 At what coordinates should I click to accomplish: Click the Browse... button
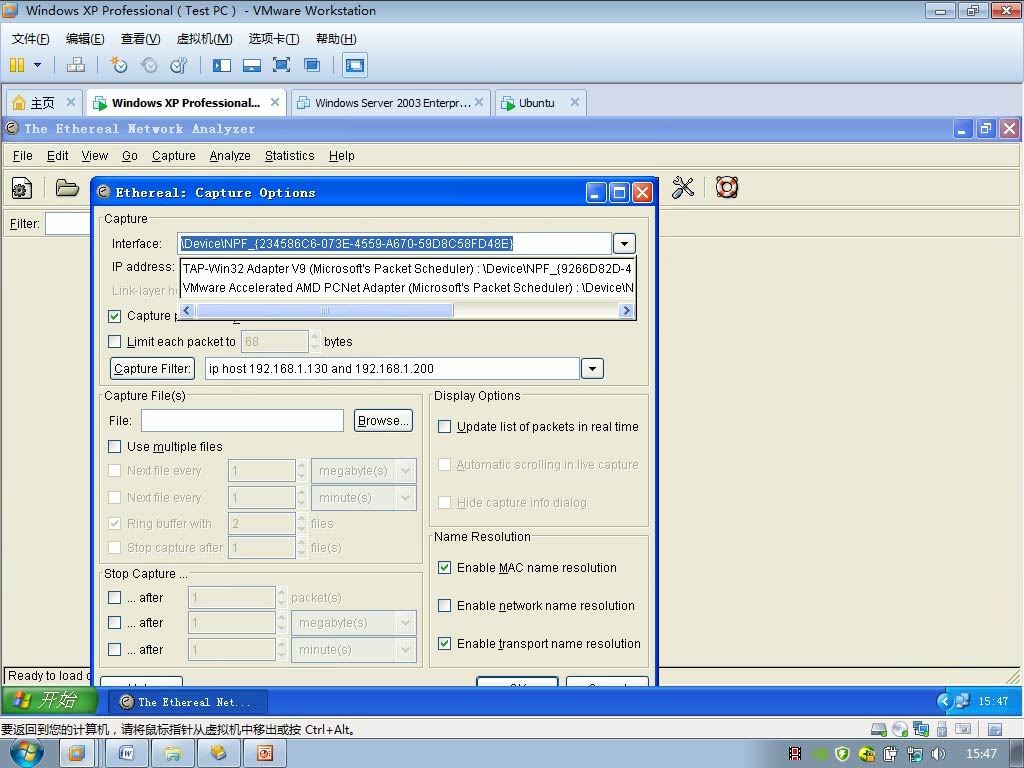pyautogui.click(x=383, y=421)
